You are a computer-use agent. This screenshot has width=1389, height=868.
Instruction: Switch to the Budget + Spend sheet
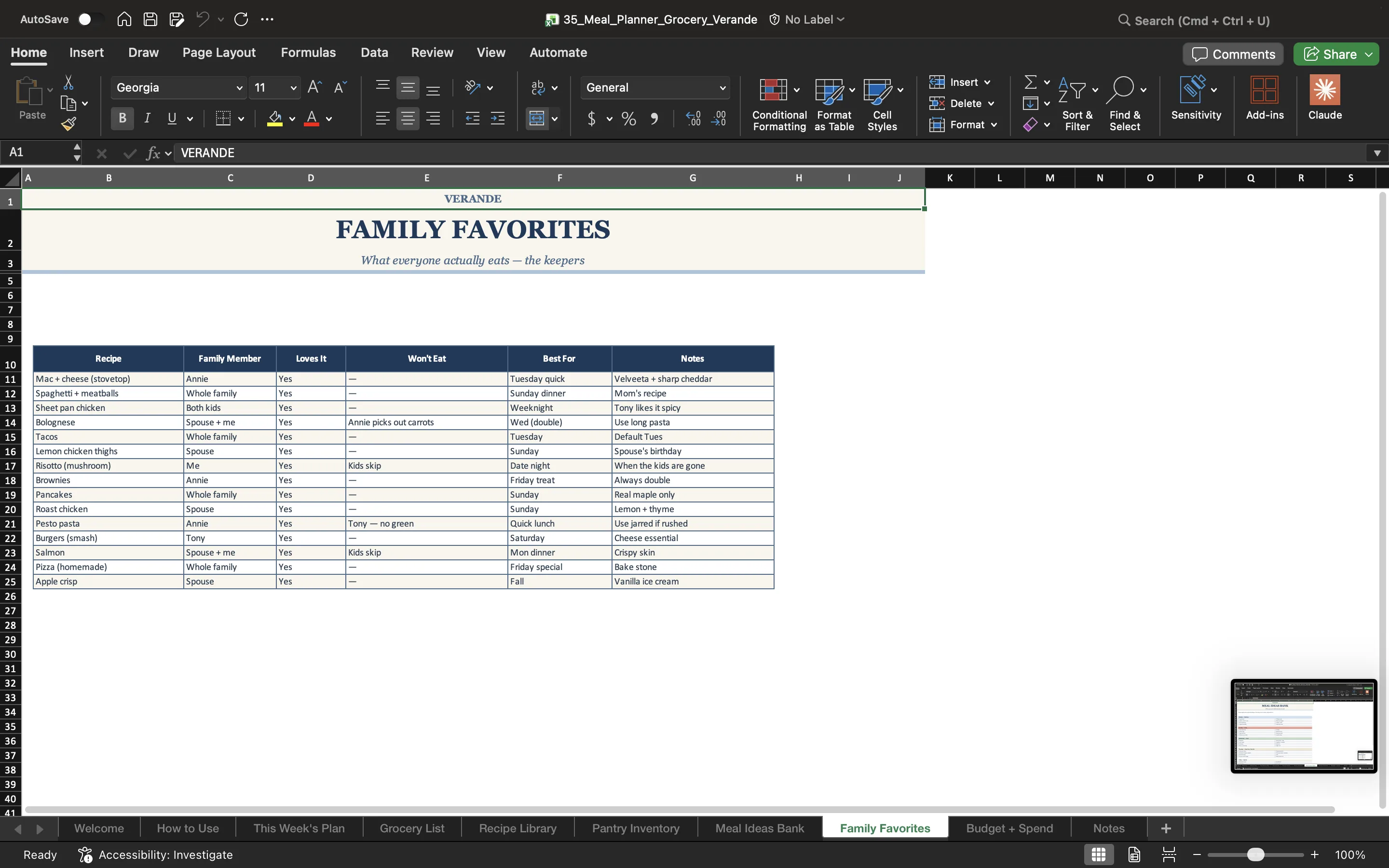(x=1009, y=828)
